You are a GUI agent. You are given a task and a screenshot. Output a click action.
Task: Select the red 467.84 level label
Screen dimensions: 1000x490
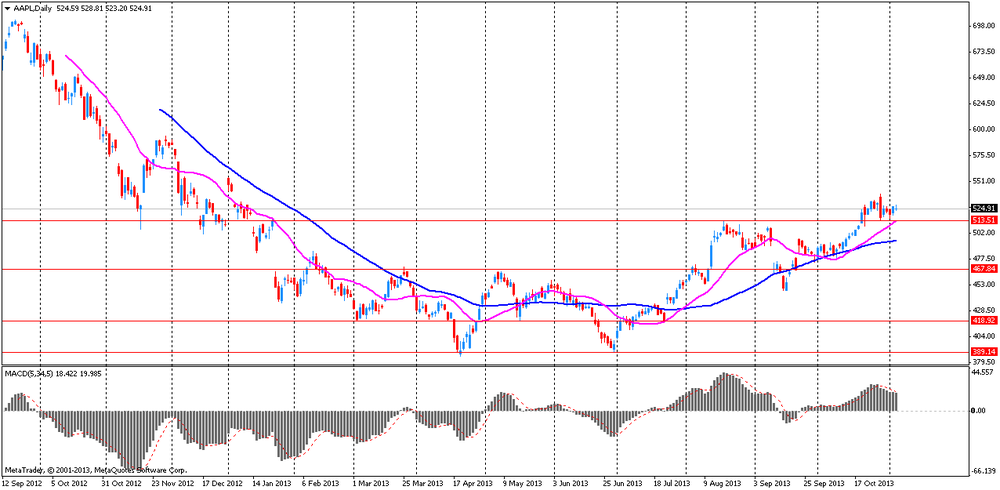[x=984, y=269]
